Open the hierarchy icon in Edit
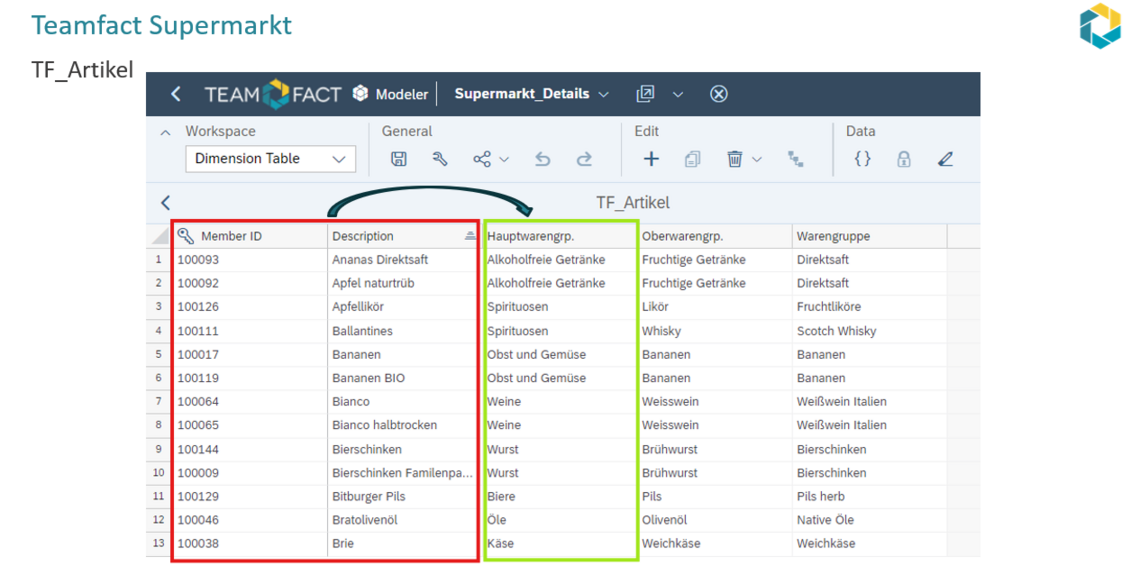This screenshot has height=584, width=1140. pyautogui.click(x=795, y=159)
